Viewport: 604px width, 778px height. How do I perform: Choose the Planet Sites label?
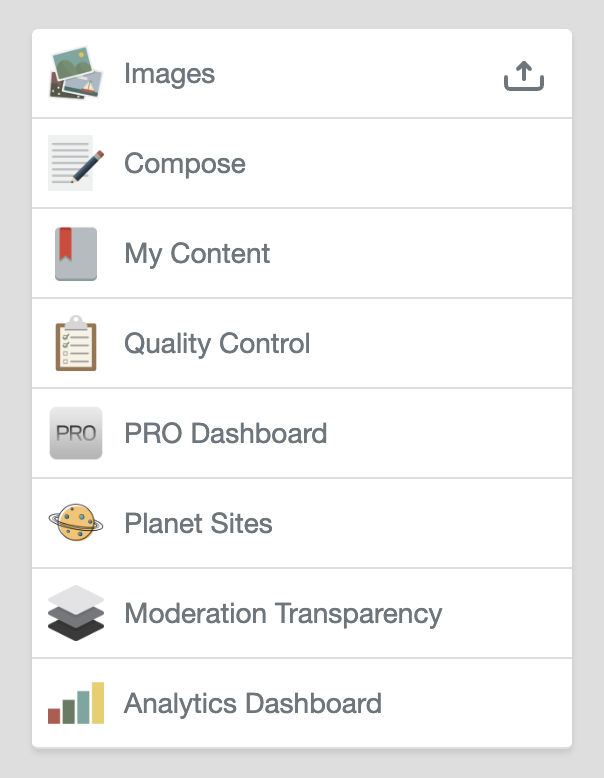coord(198,524)
